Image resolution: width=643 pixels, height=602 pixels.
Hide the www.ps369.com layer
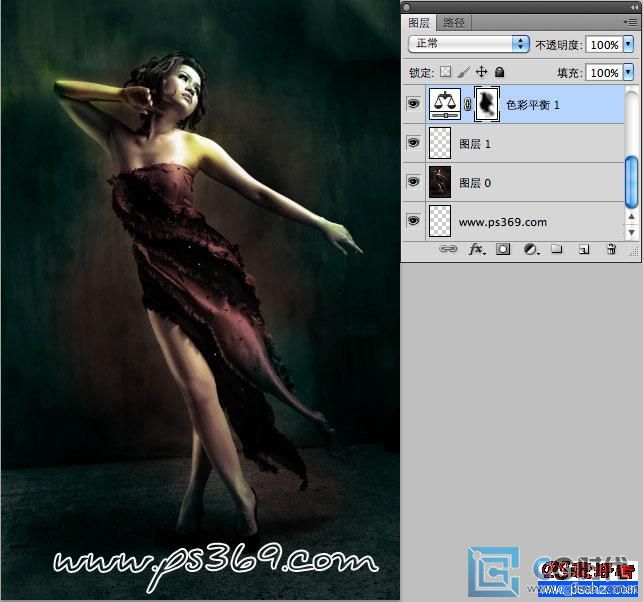coord(413,221)
